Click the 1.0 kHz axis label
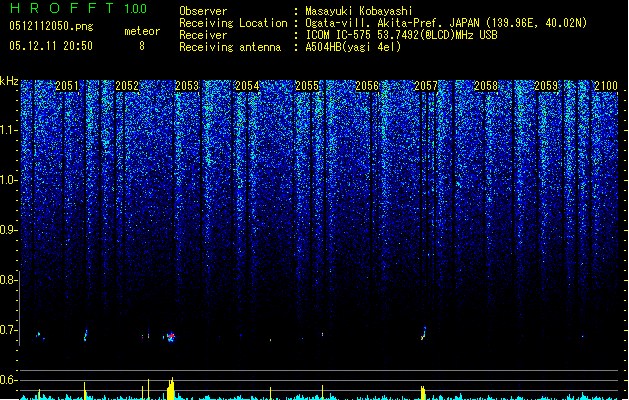 click(x=8, y=180)
